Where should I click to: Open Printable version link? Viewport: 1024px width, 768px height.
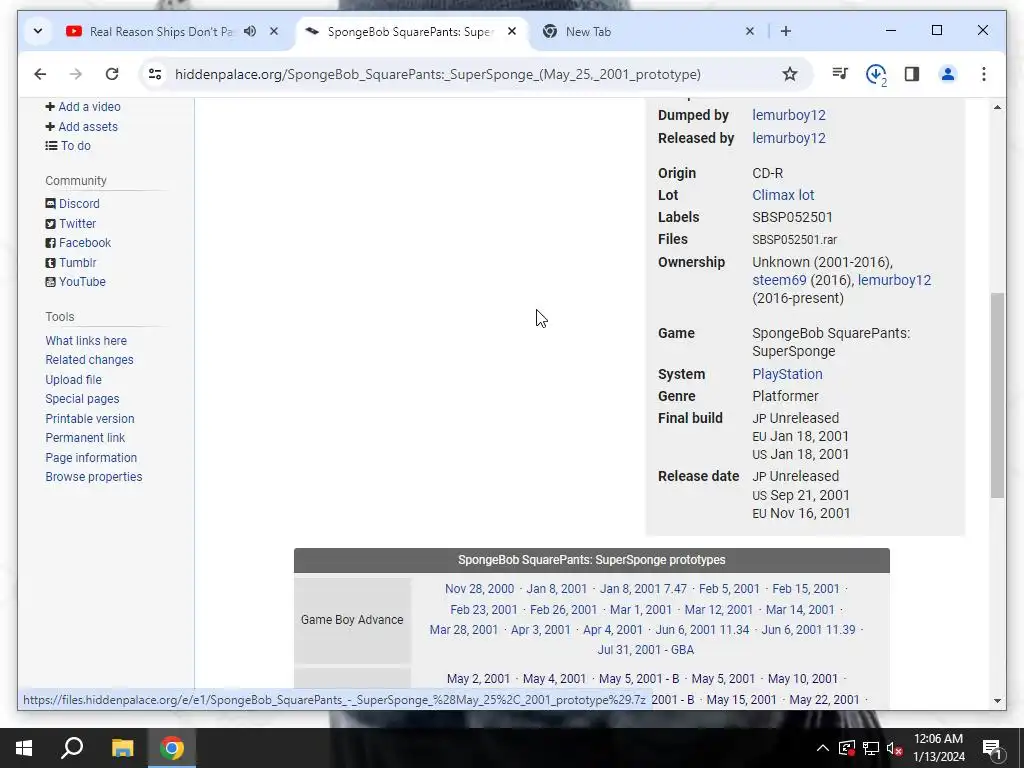89,419
